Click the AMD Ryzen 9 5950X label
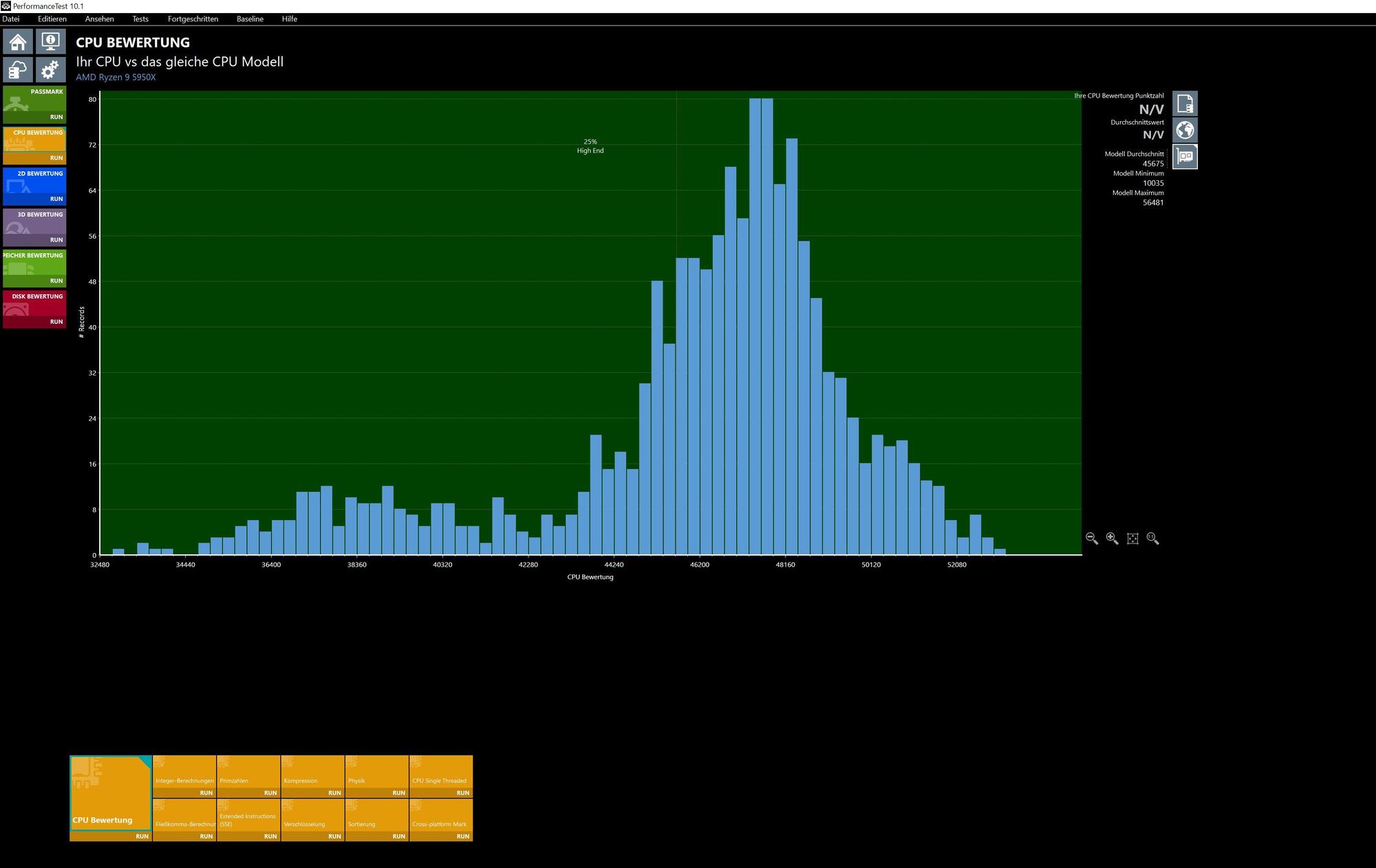 tap(116, 77)
